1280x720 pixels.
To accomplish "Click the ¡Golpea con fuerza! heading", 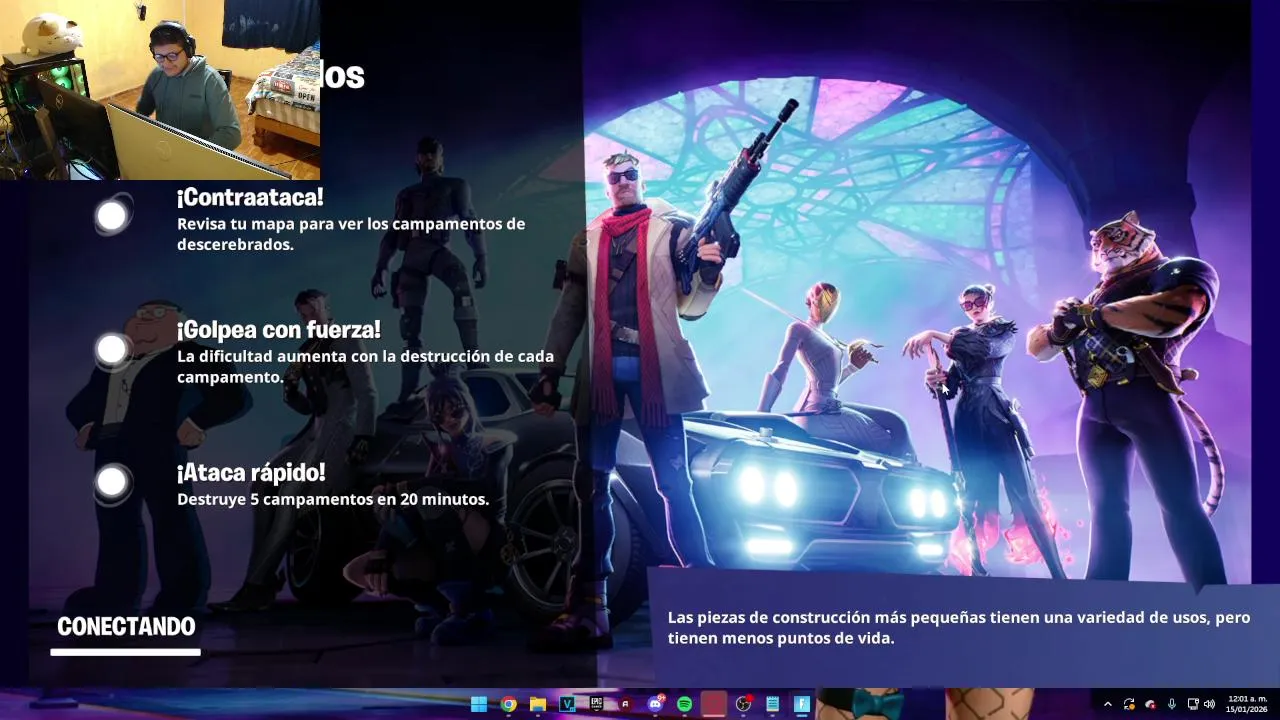I will [x=279, y=330].
